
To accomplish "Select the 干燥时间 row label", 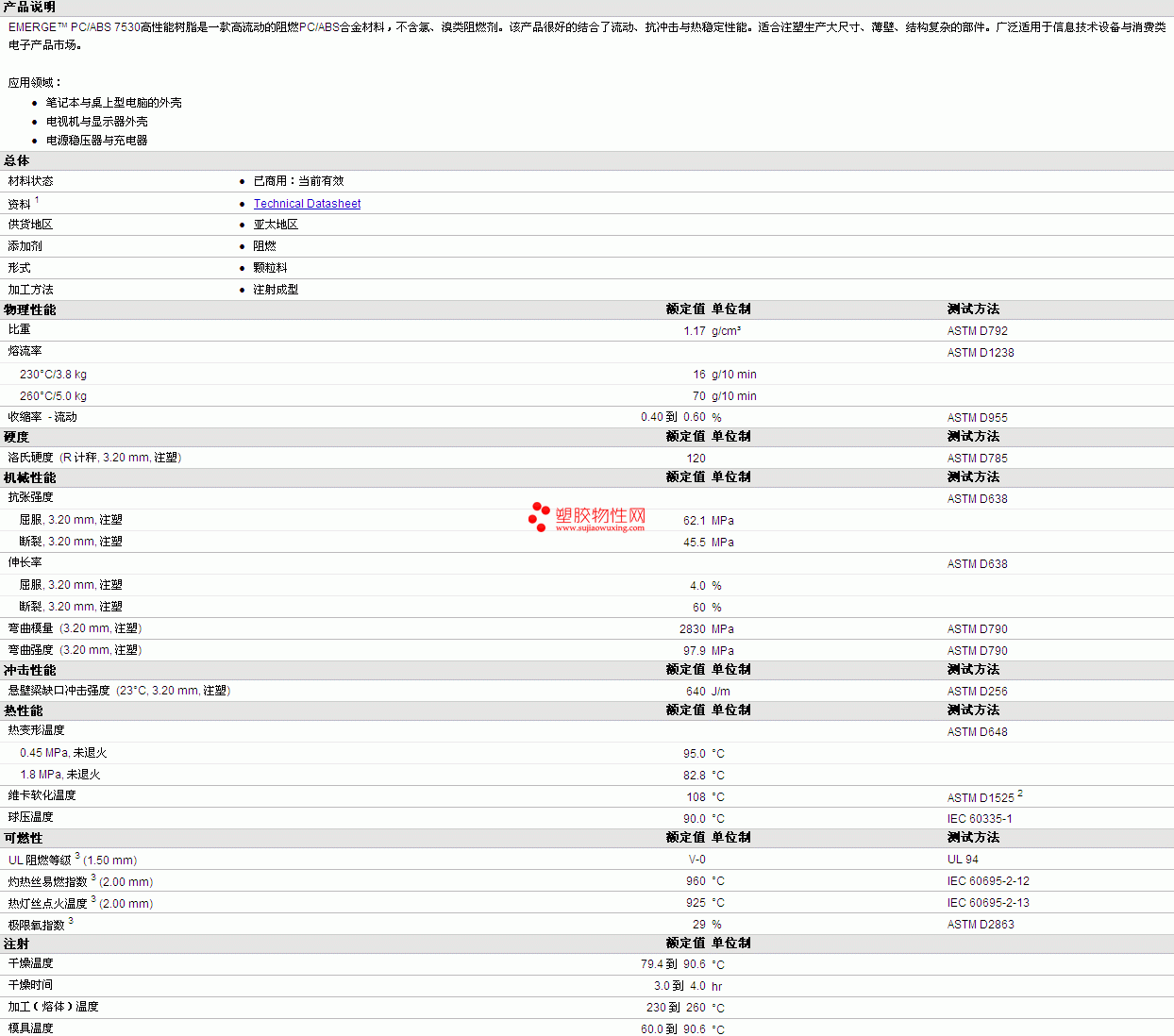I will pos(30,985).
